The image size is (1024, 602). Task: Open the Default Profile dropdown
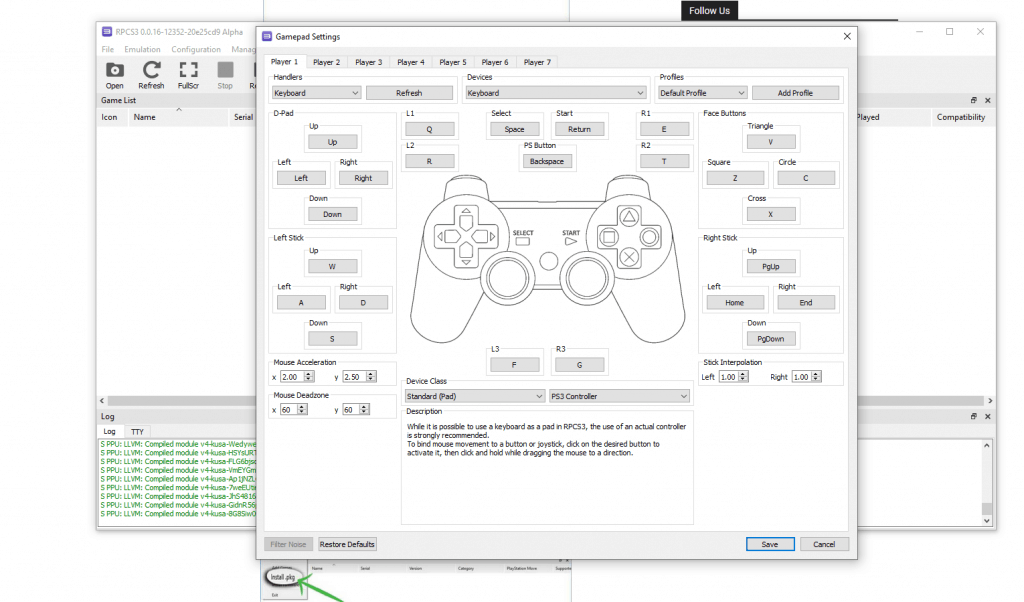(x=702, y=93)
